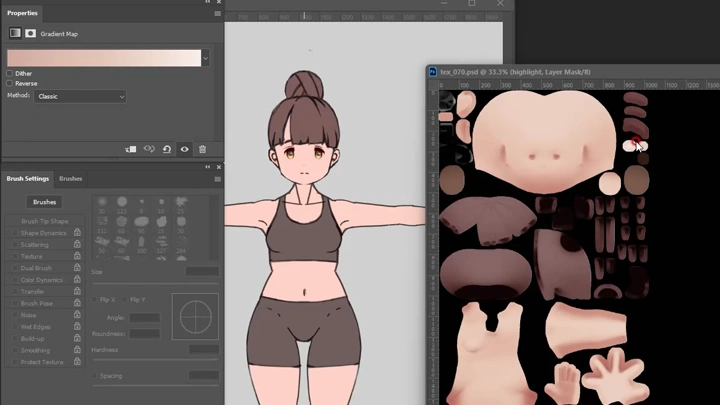Select the 112 size brush tip preset

pyautogui.click(x=102, y=225)
